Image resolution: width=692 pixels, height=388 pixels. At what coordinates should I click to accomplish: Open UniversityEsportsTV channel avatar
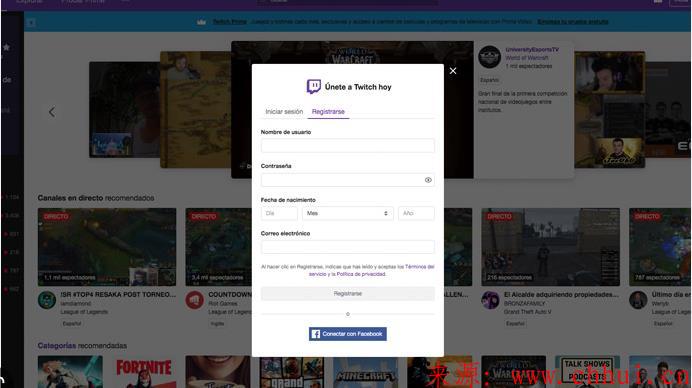coord(489,57)
